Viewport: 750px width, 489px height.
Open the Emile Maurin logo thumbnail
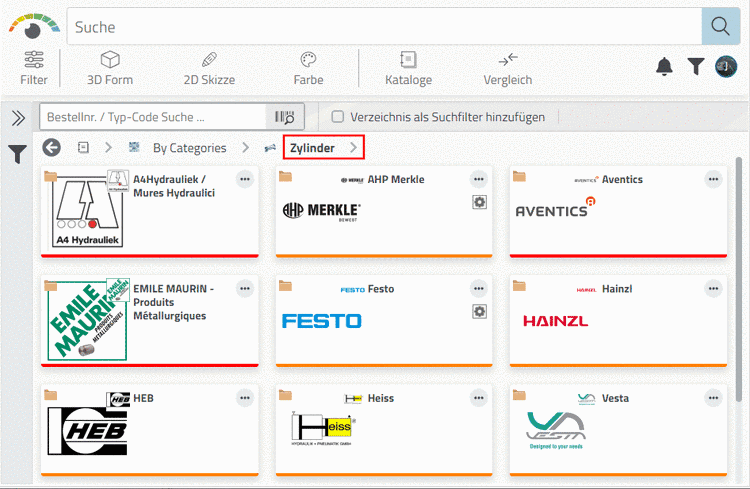coord(87,321)
